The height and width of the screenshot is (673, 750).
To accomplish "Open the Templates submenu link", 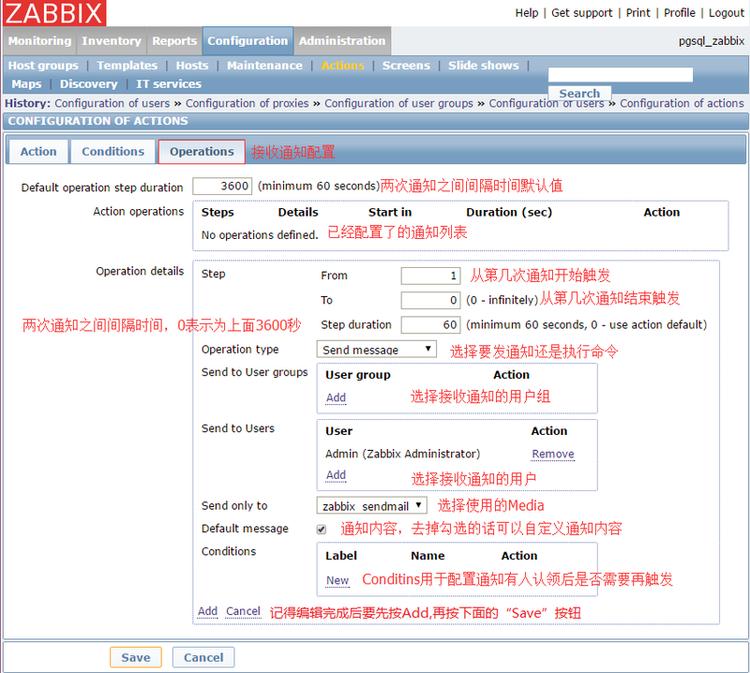I will click(x=127, y=65).
